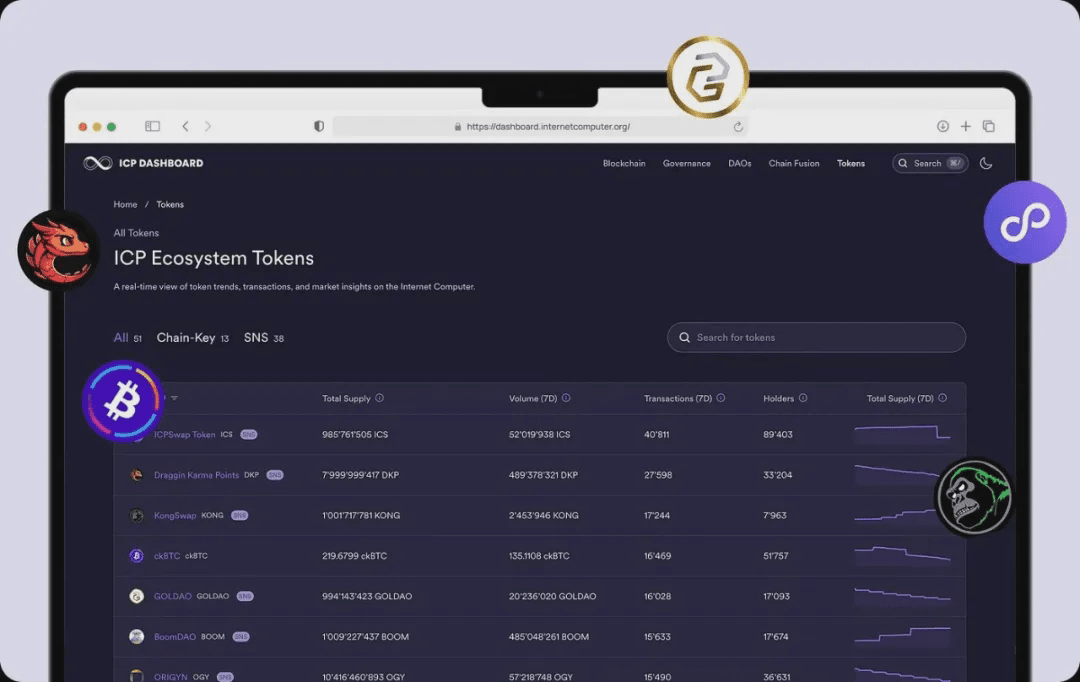The image size is (1080, 682).
Task: Click the new tab plus icon
Action: coord(965,127)
